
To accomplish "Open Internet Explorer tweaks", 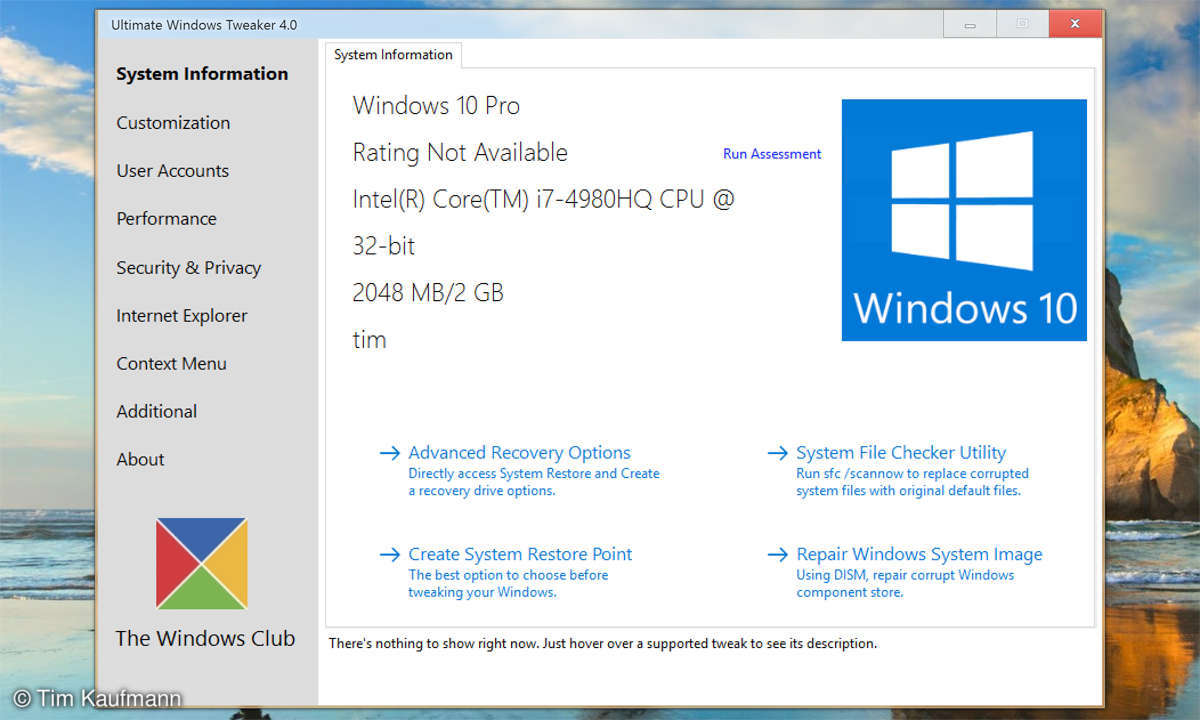I will (181, 316).
